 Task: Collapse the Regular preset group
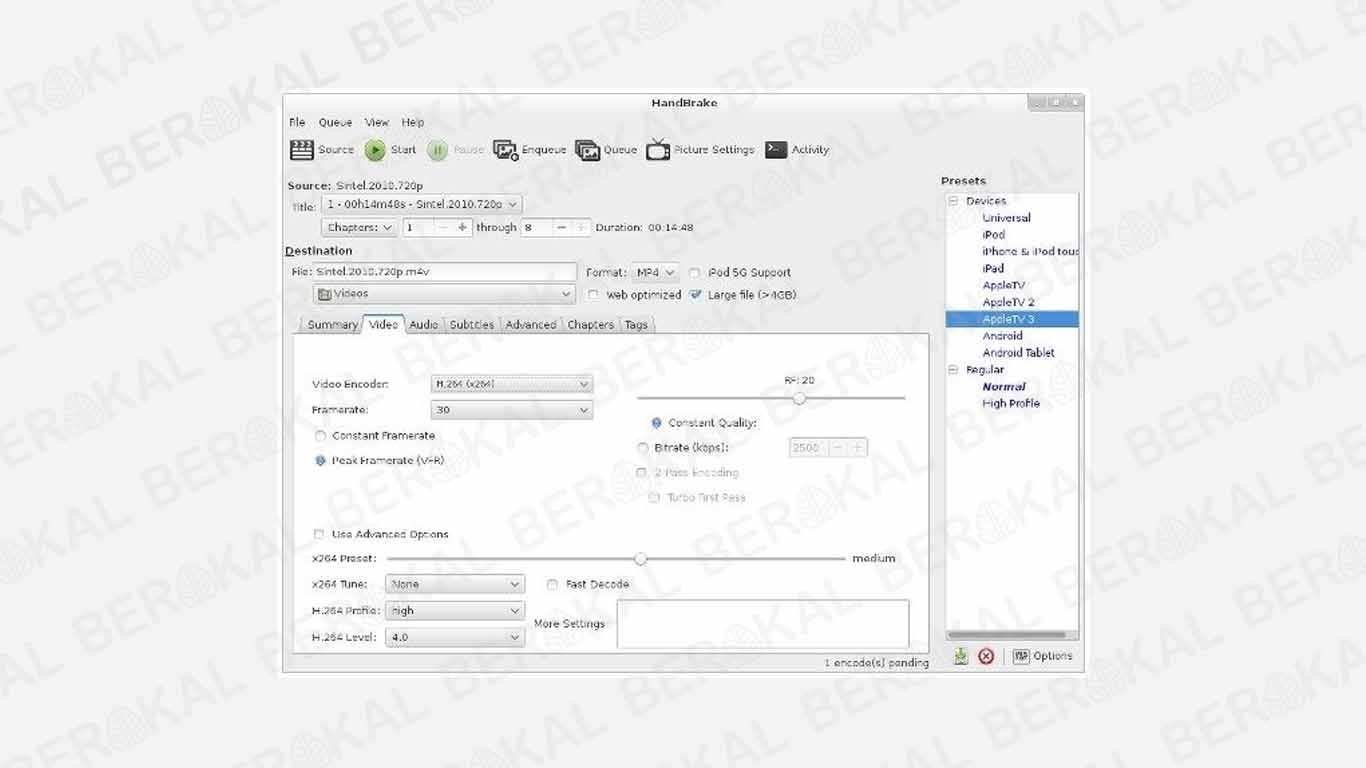(953, 370)
